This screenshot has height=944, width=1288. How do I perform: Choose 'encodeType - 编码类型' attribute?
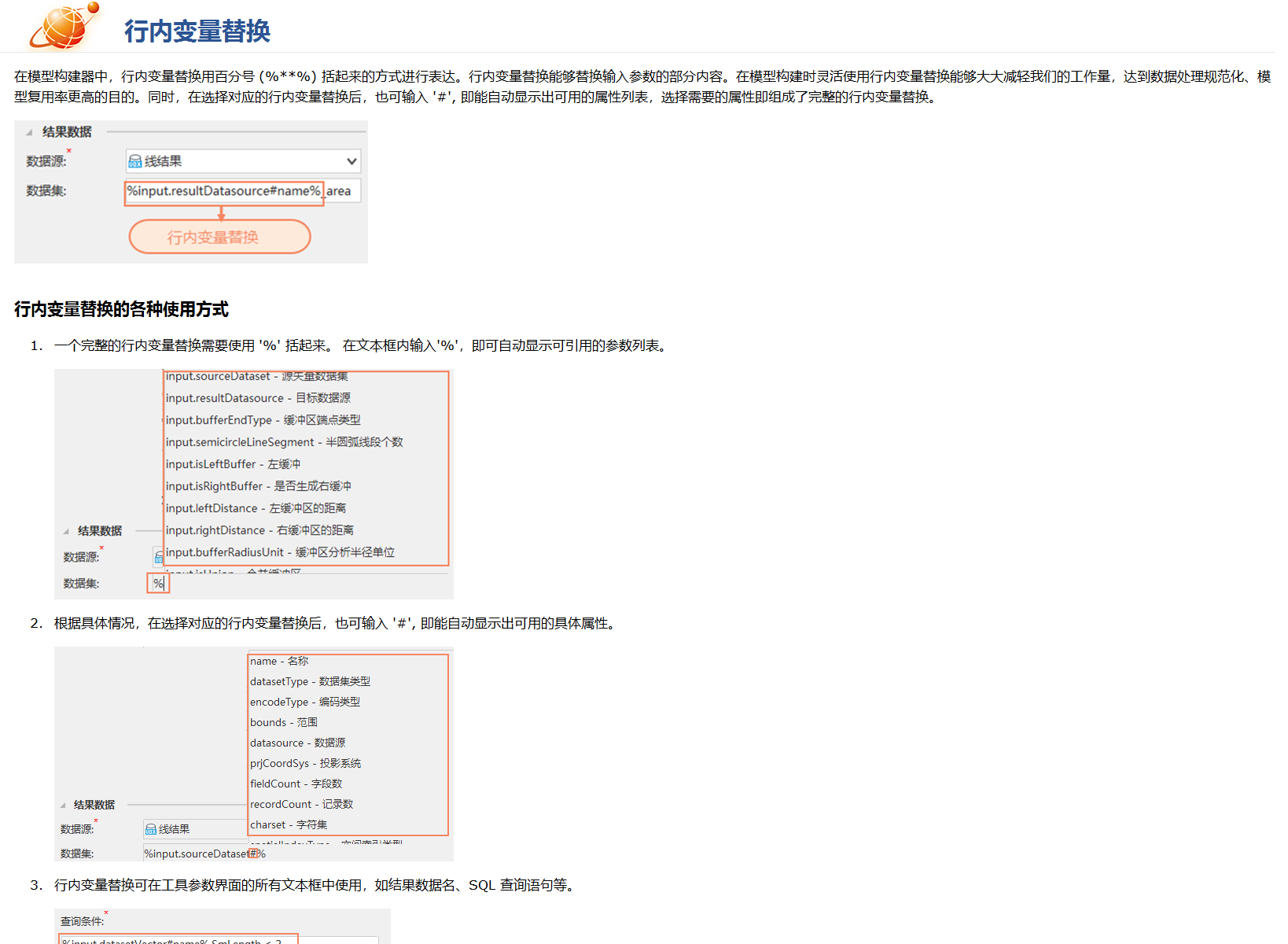pyautogui.click(x=305, y=702)
